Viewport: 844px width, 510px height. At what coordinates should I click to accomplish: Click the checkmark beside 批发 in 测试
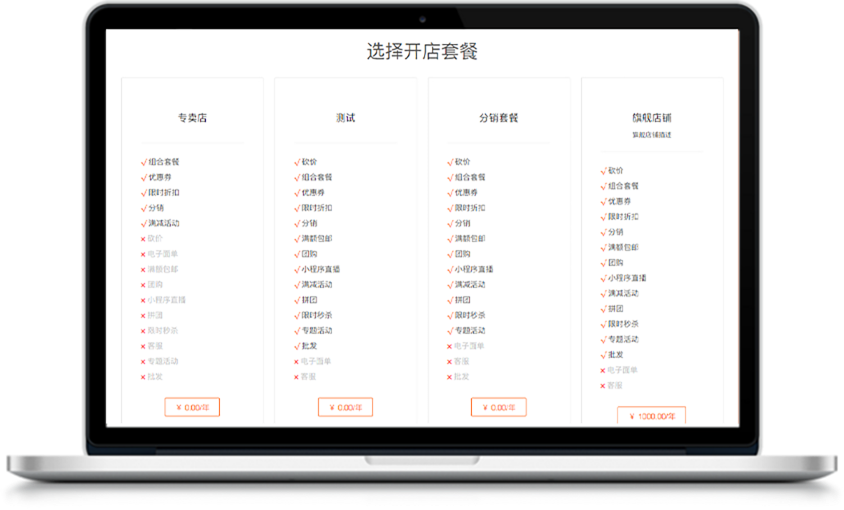click(x=297, y=346)
